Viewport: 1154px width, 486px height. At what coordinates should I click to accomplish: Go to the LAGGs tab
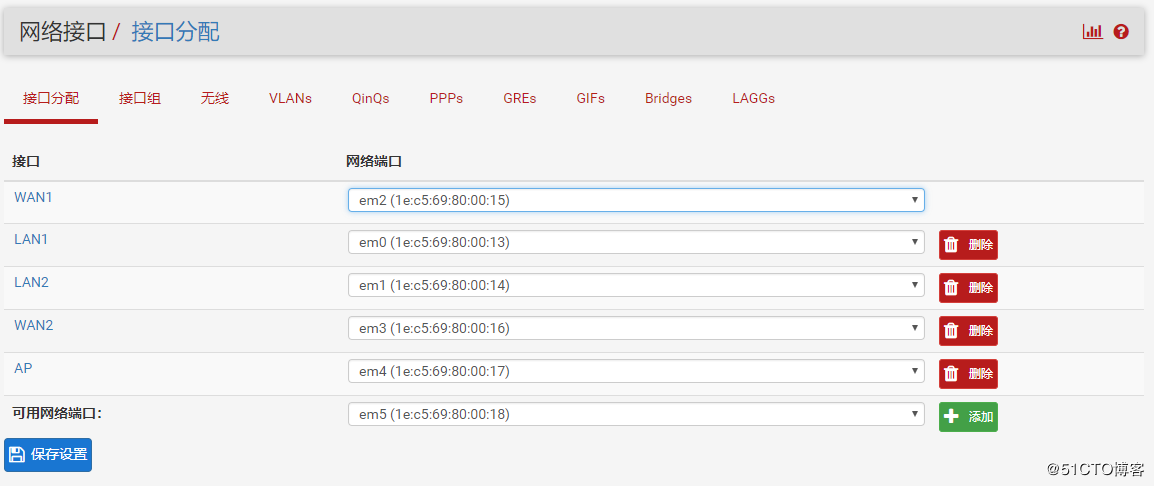753,99
